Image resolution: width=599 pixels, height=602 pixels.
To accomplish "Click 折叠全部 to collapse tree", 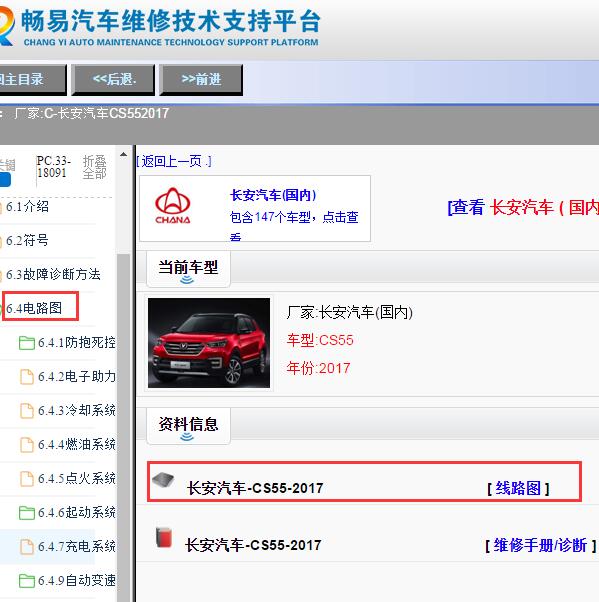I will click(94, 167).
